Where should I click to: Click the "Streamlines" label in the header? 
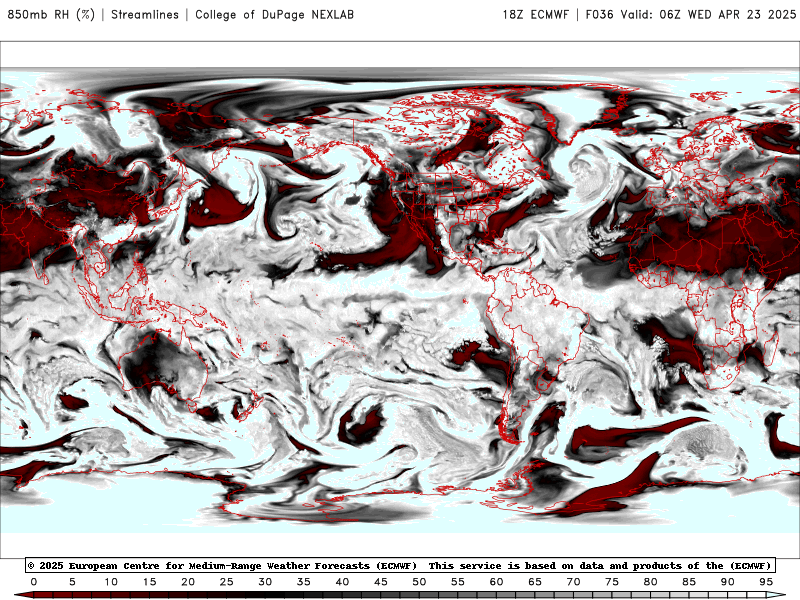(x=145, y=14)
